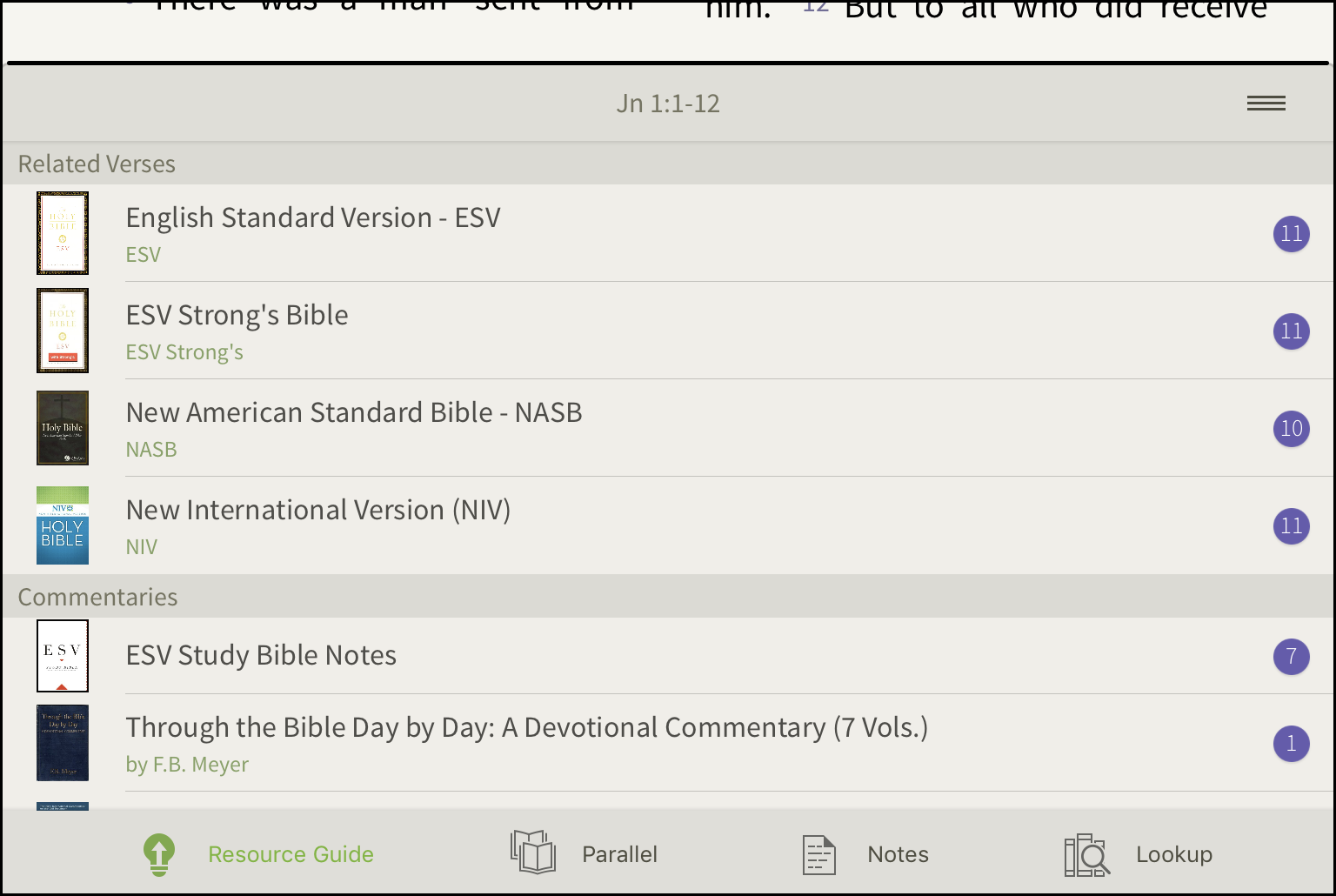Image resolution: width=1336 pixels, height=896 pixels.
Task: Select the Parallel tab label
Action: tap(620, 854)
